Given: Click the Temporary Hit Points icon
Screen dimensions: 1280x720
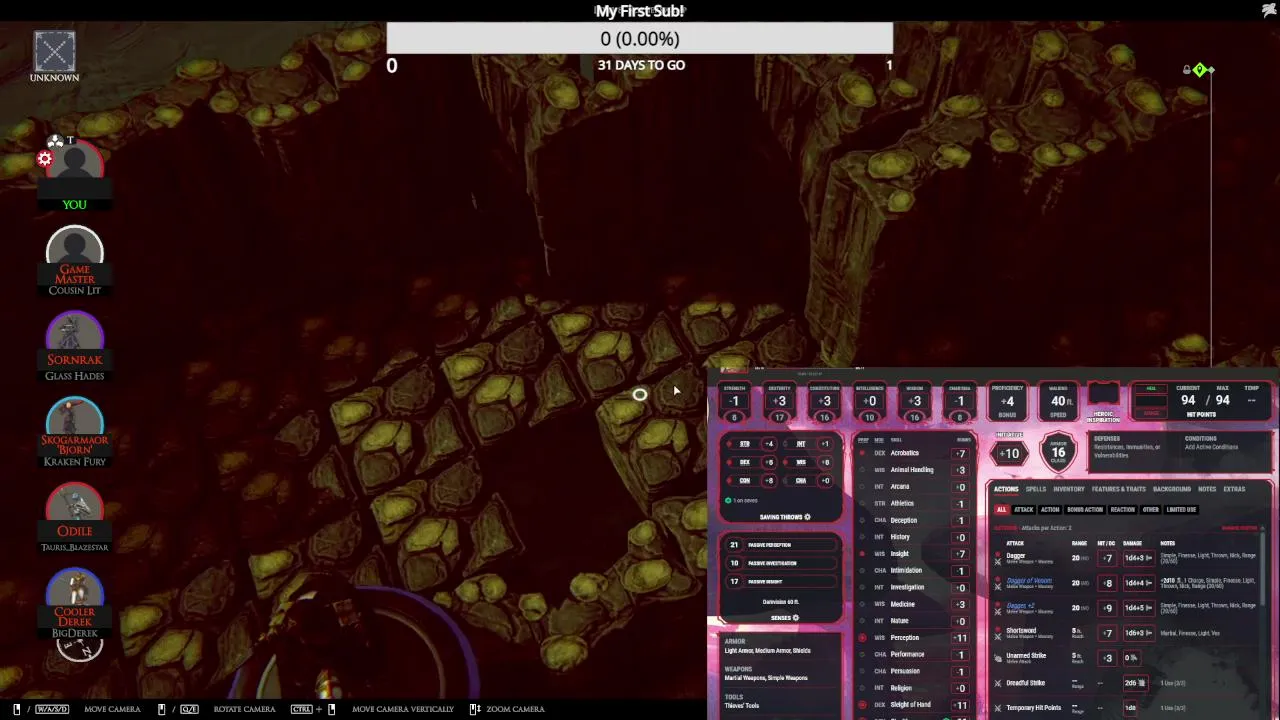Looking at the screenshot, I should point(997,708).
